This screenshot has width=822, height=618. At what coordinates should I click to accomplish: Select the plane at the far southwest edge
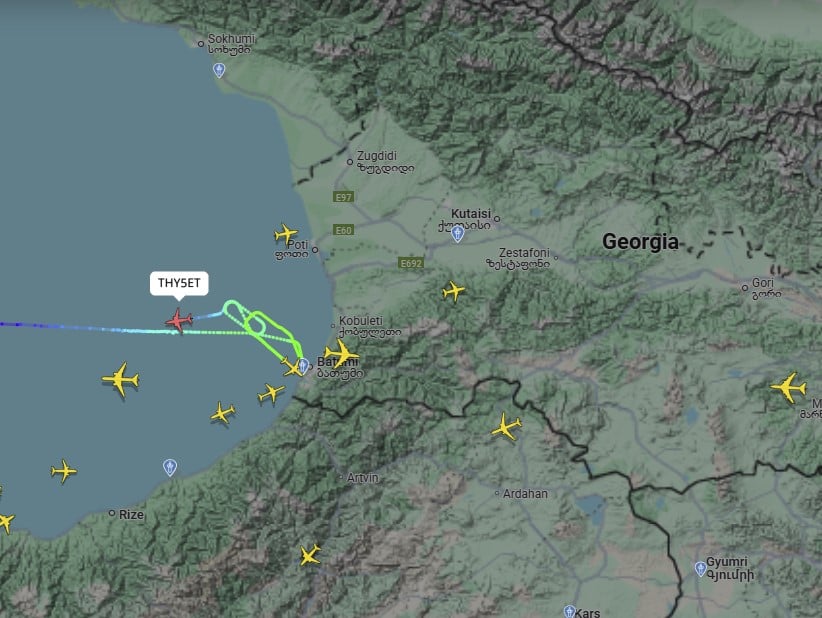coord(5,522)
